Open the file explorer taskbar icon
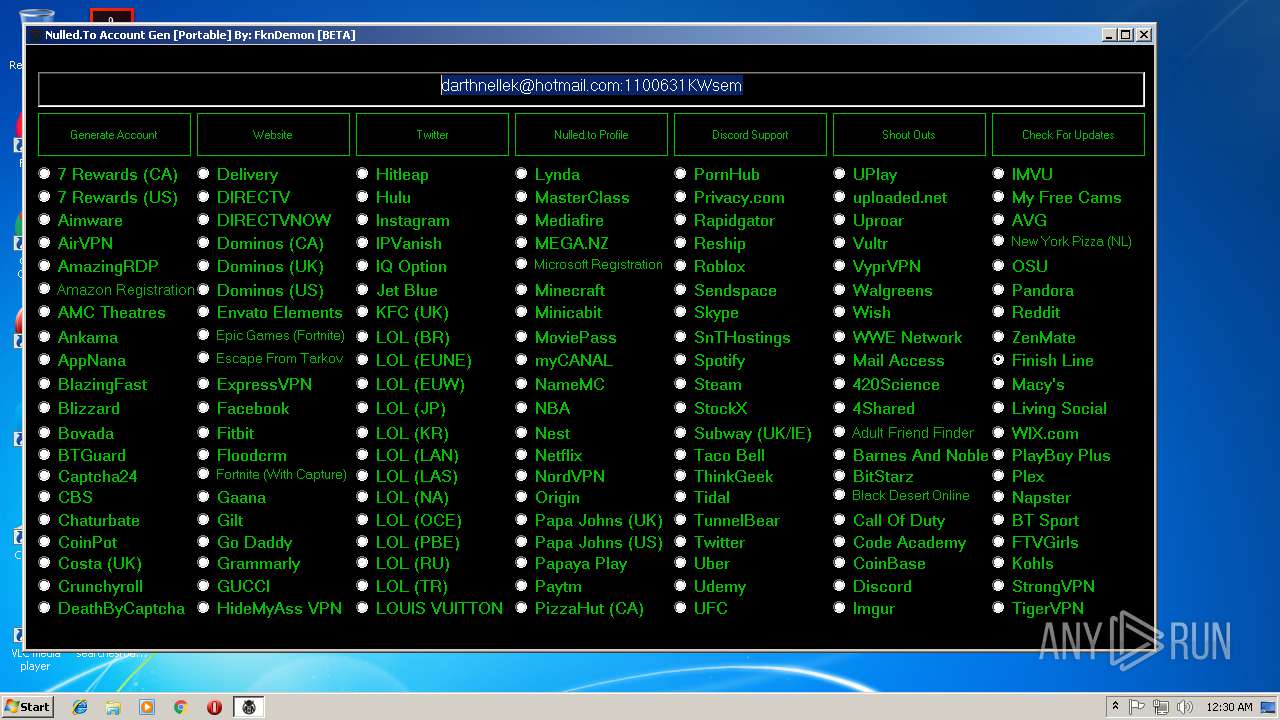1280x720 pixels. point(113,707)
